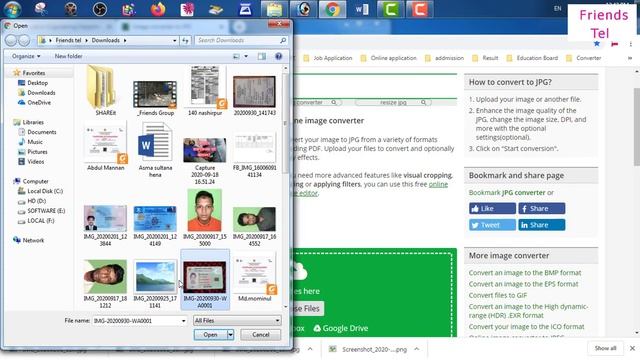The width and height of the screenshot is (640, 360).
Task: Click the Tweet button
Action: click(x=492, y=225)
